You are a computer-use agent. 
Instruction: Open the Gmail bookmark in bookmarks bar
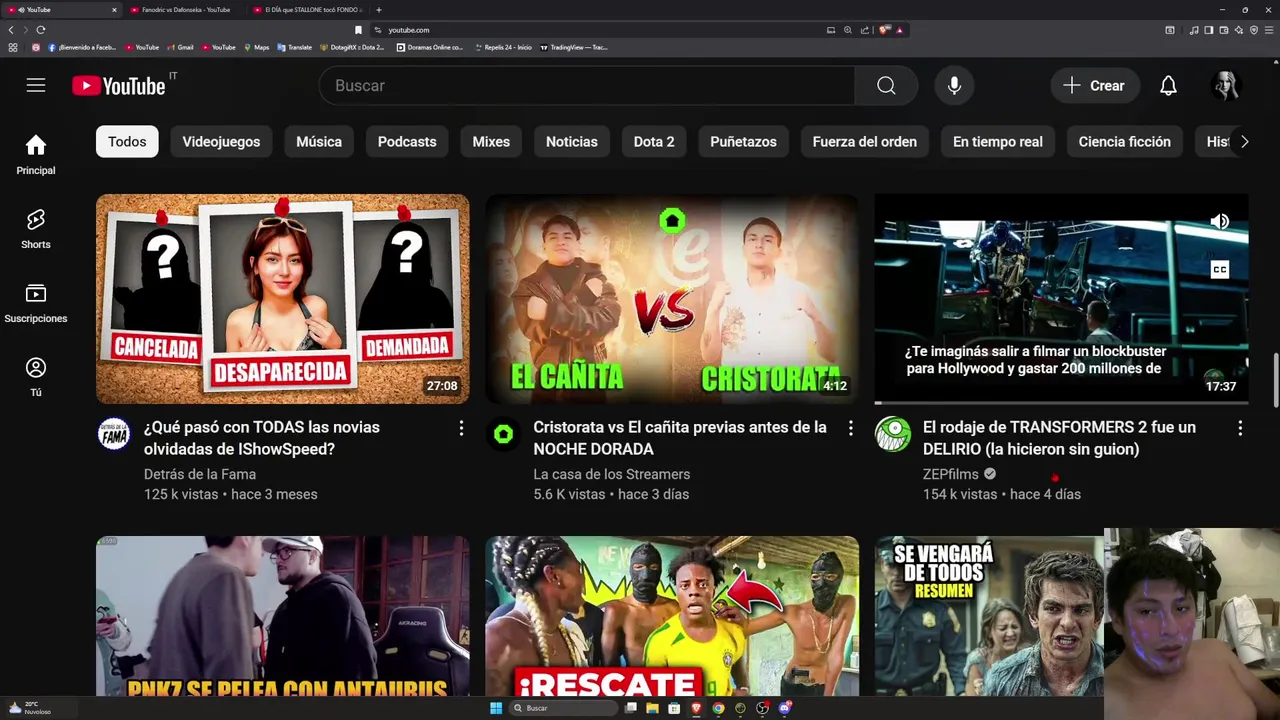click(180, 47)
